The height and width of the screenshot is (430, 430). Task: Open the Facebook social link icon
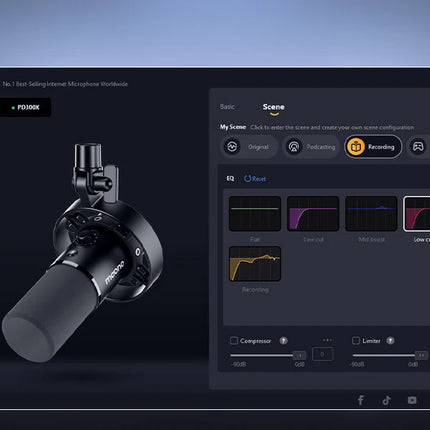[361, 400]
